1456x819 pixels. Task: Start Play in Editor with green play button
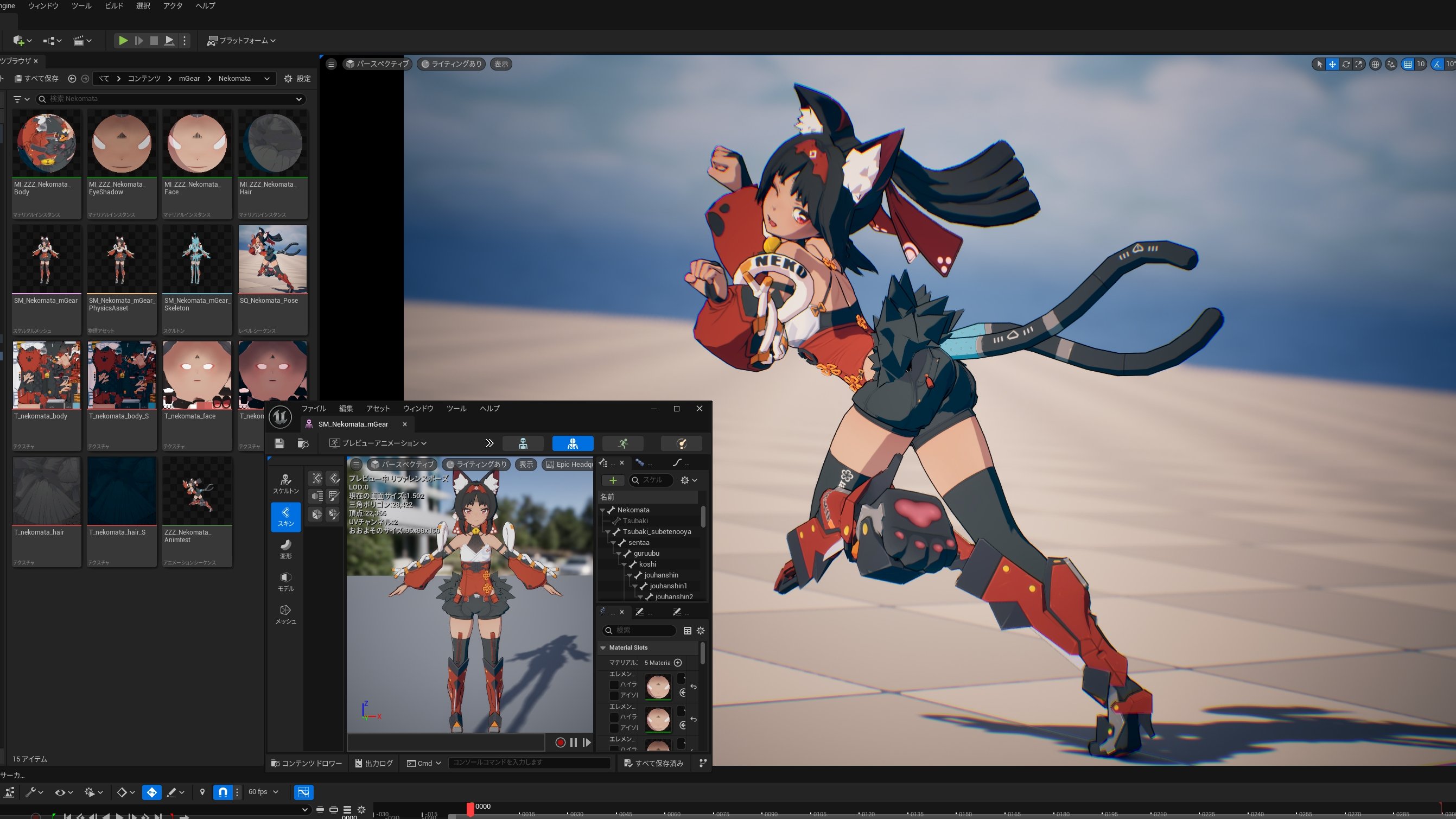[123, 41]
